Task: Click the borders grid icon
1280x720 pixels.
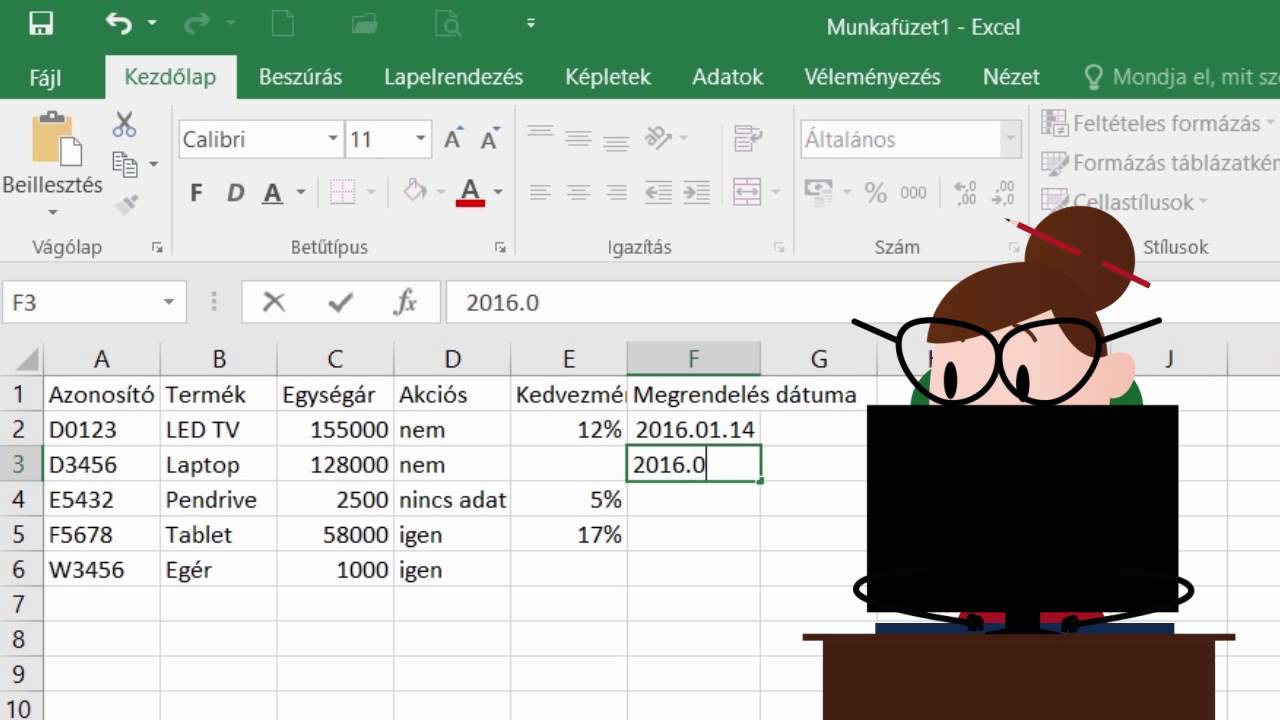Action: point(343,192)
